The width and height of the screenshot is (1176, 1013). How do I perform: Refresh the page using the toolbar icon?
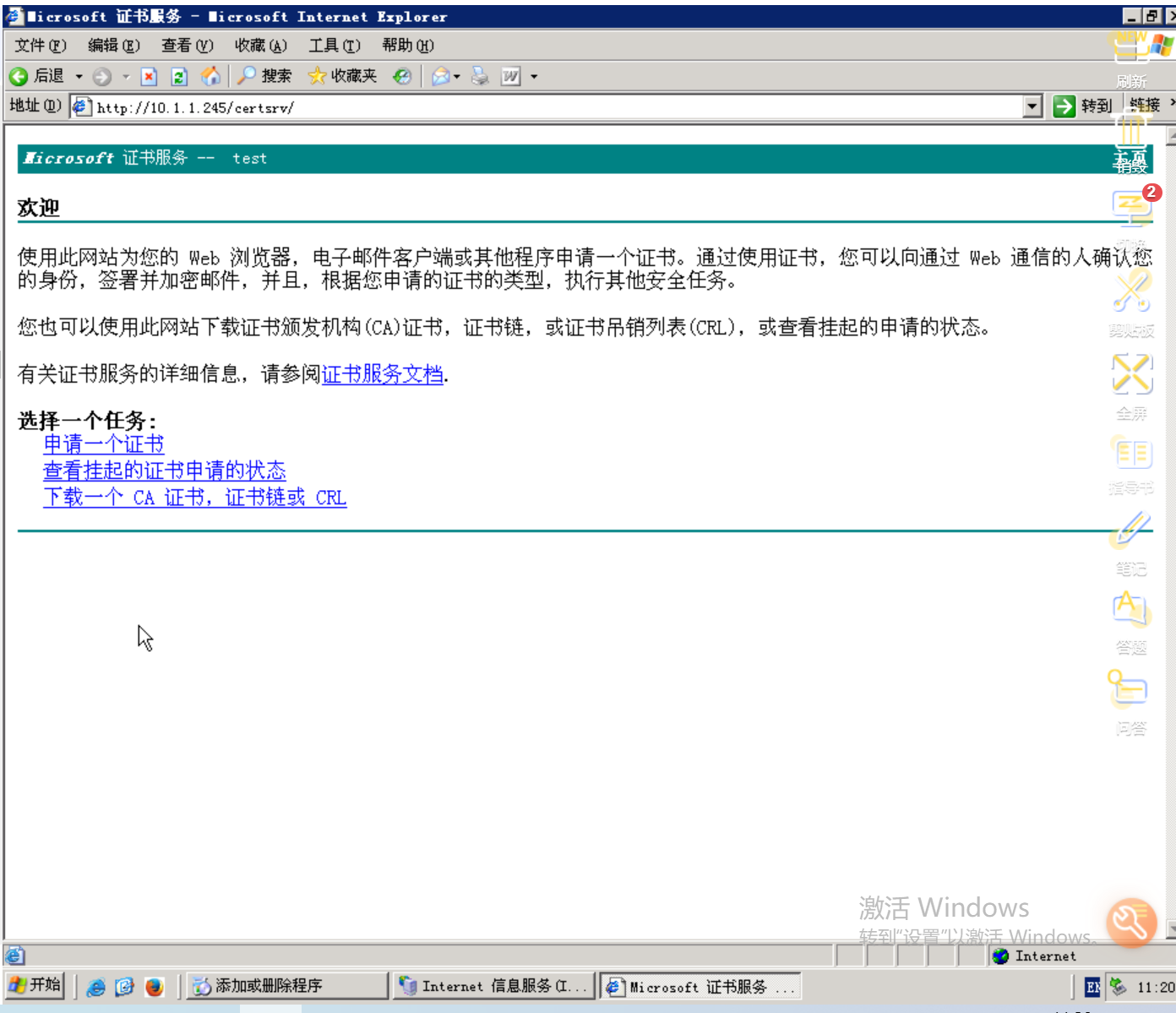click(179, 77)
